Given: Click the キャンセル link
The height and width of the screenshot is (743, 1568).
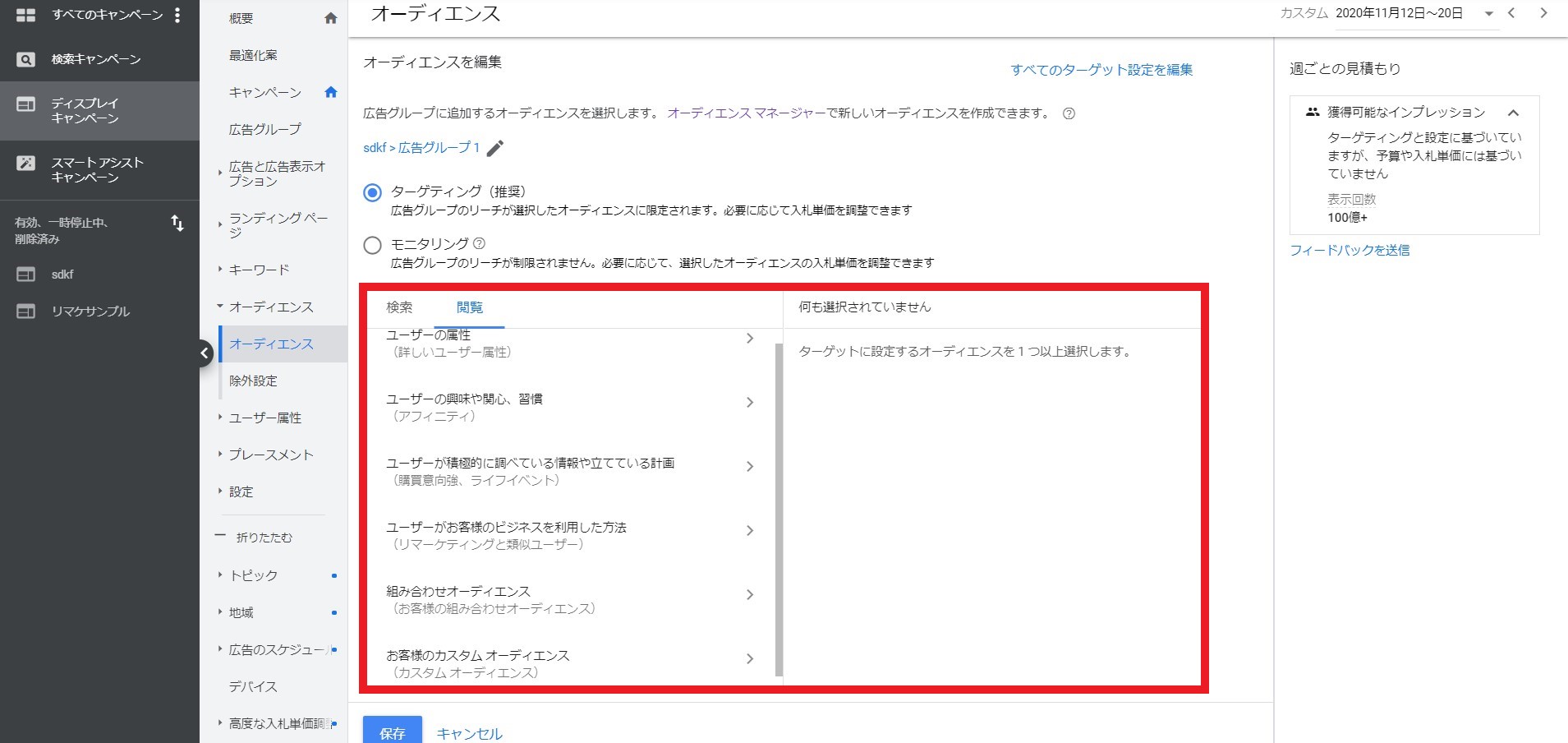Looking at the screenshot, I should pyautogui.click(x=469, y=733).
